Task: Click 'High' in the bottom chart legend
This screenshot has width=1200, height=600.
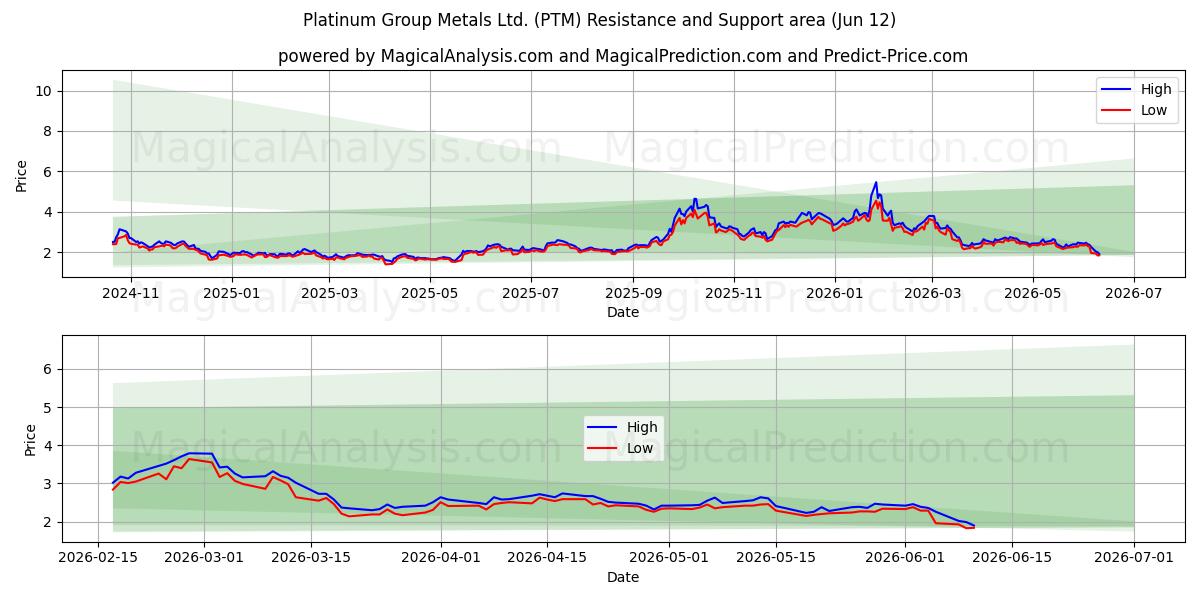Action: [x=642, y=427]
